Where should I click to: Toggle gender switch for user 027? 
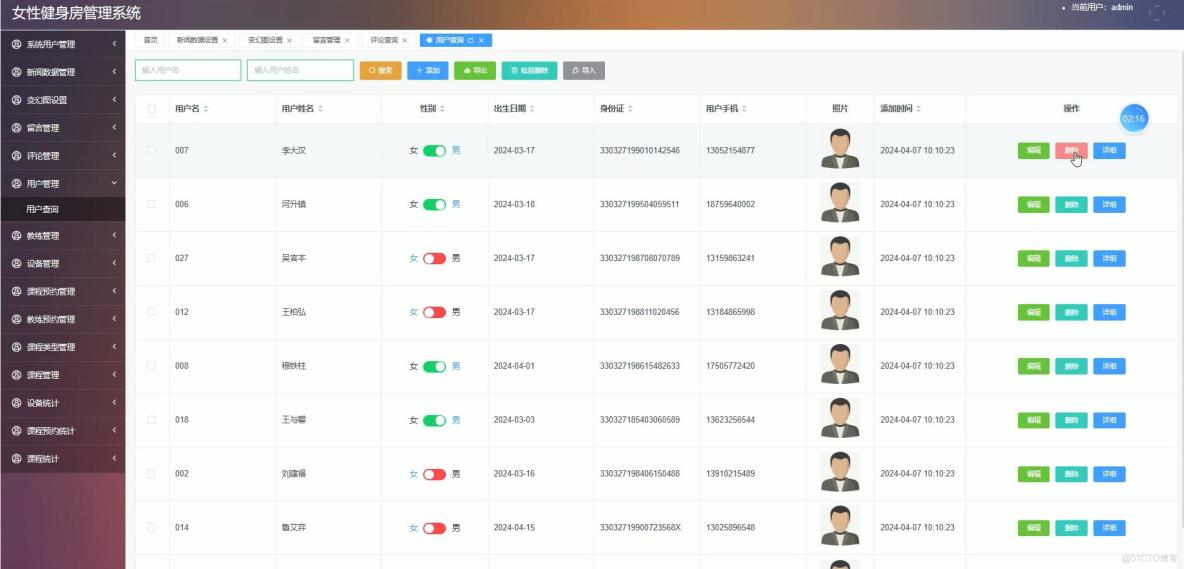(x=434, y=258)
